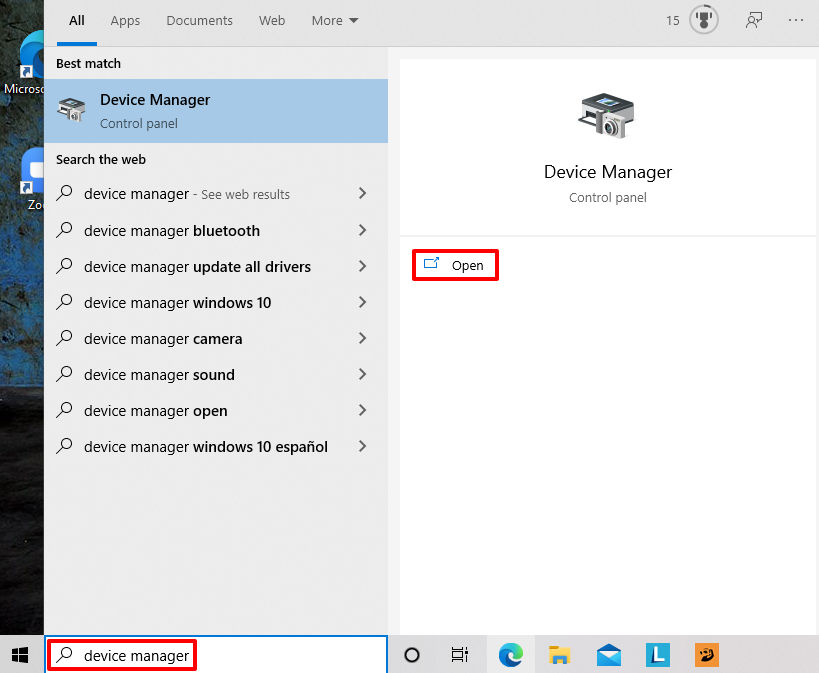Image resolution: width=819 pixels, height=673 pixels.
Task: Select the Web search tab
Action: (x=272, y=20)
